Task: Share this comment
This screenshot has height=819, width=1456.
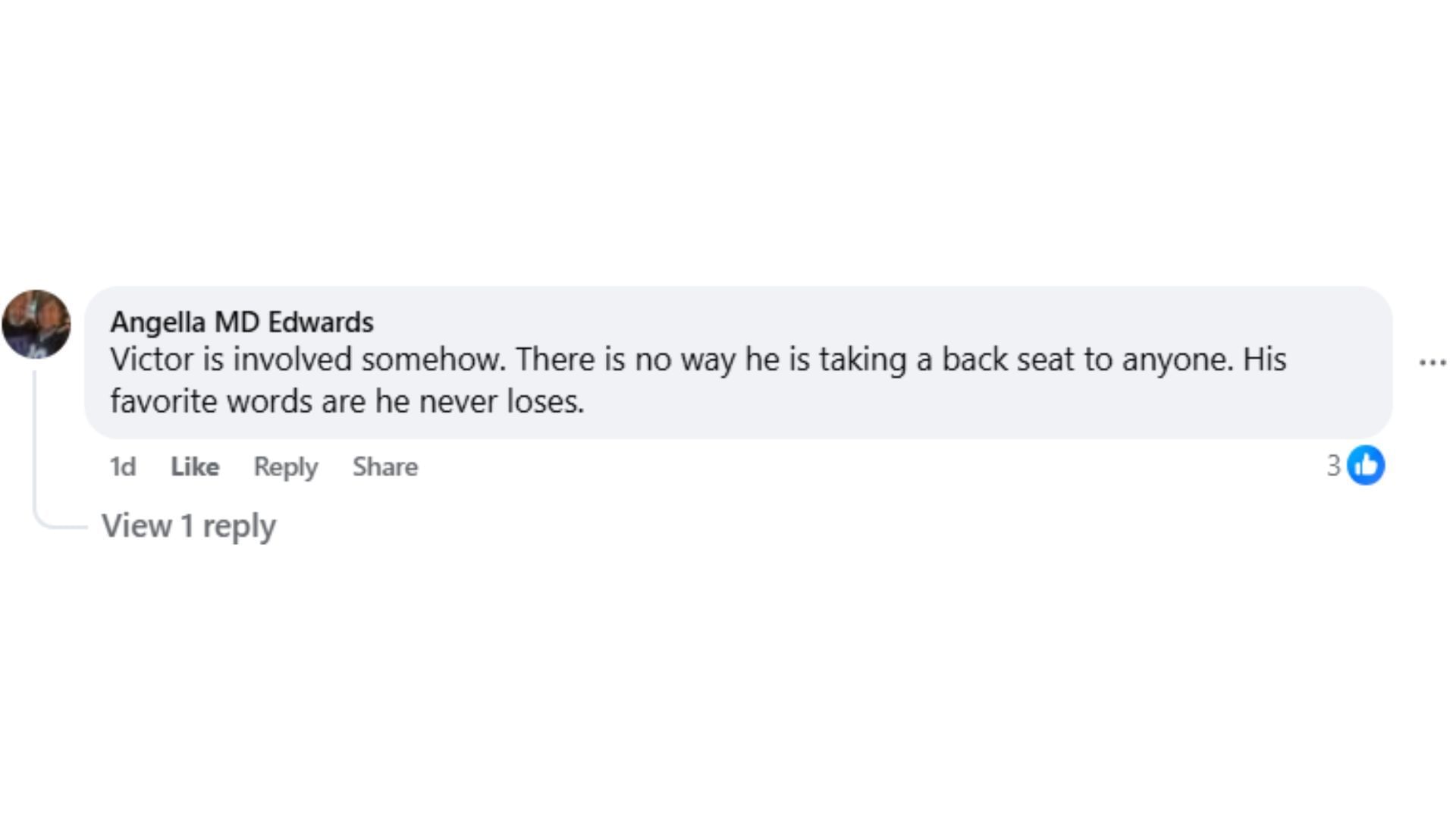Action: click(384, 466)
